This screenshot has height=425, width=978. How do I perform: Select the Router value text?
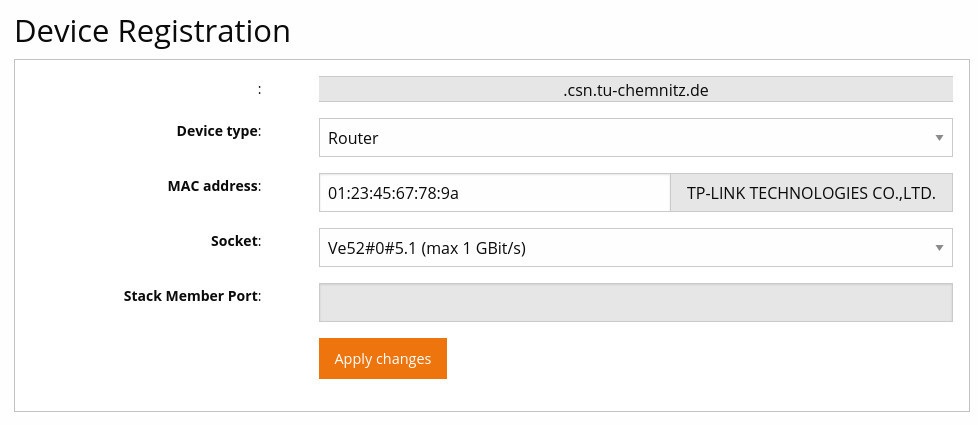coord(353,138)
